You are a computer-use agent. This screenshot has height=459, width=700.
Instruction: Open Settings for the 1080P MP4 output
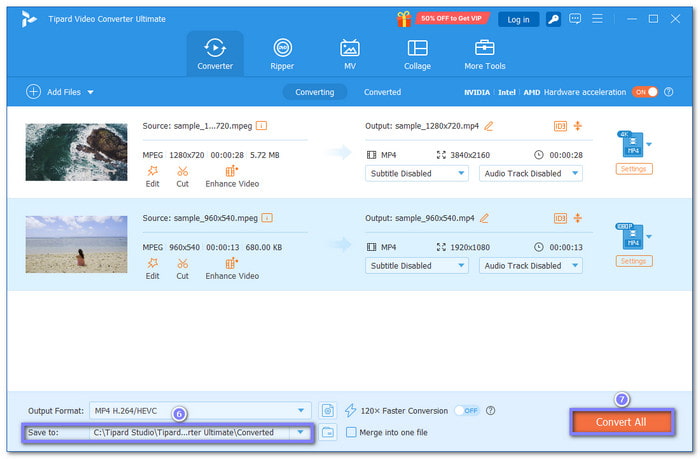coord(634,261)
